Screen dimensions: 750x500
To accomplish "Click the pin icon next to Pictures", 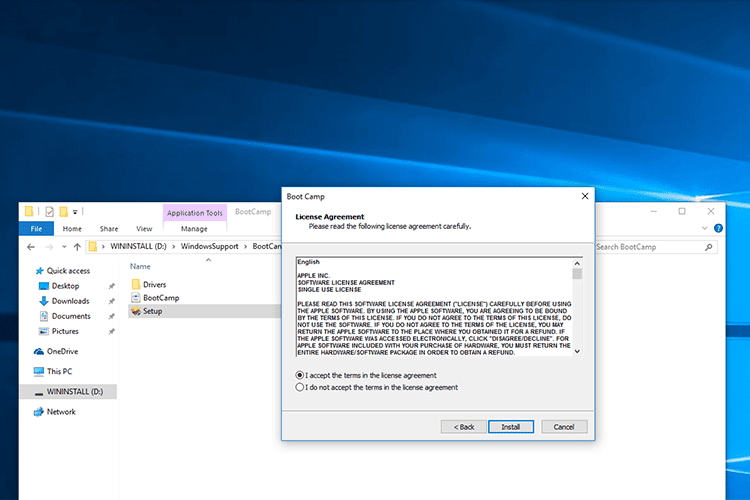I will coord(111,331).
